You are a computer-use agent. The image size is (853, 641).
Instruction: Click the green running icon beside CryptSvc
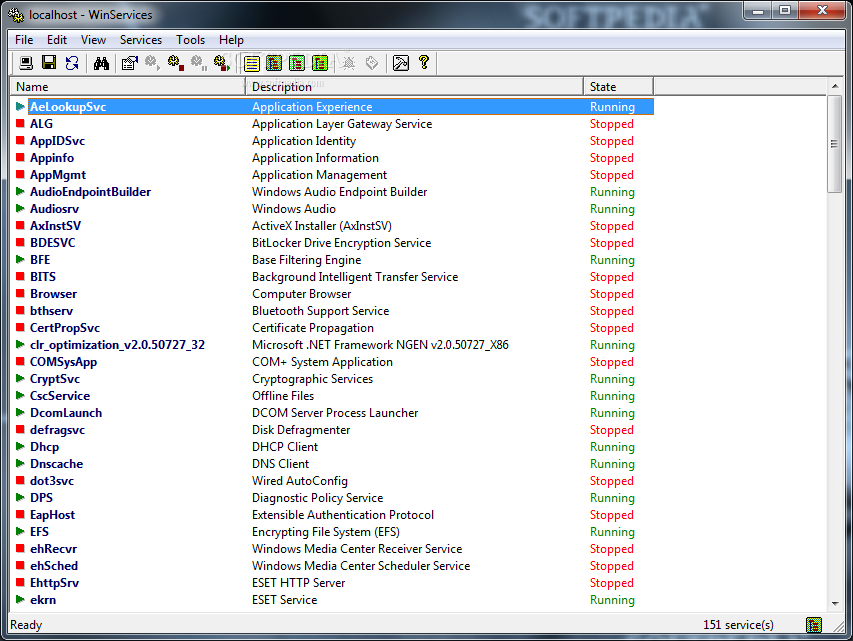(x=20, y=378)
